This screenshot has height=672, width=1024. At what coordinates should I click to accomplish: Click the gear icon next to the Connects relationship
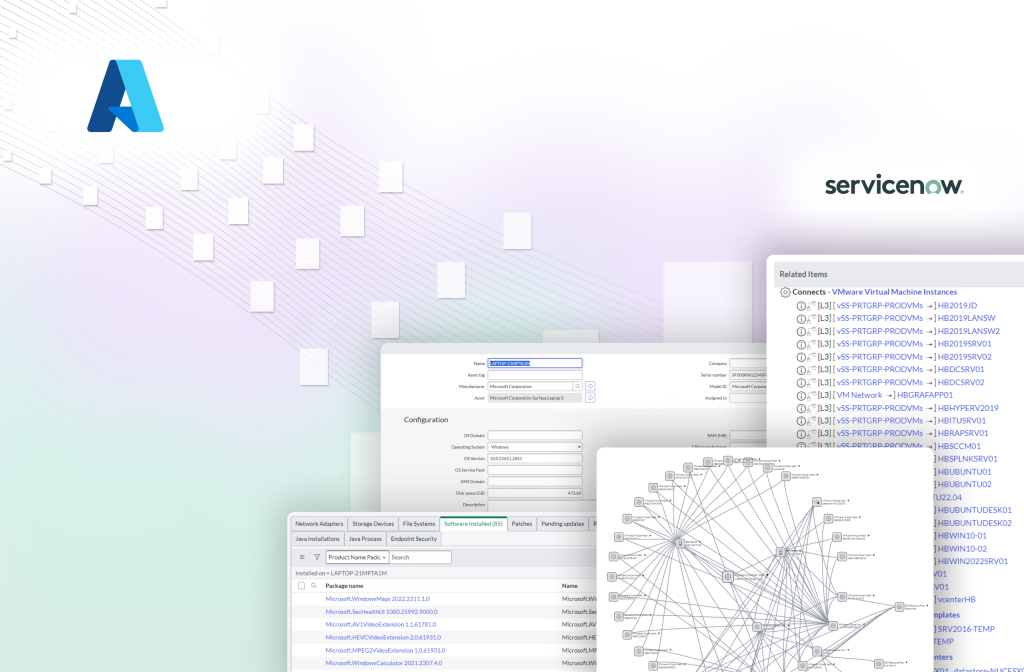click(783, 292)
